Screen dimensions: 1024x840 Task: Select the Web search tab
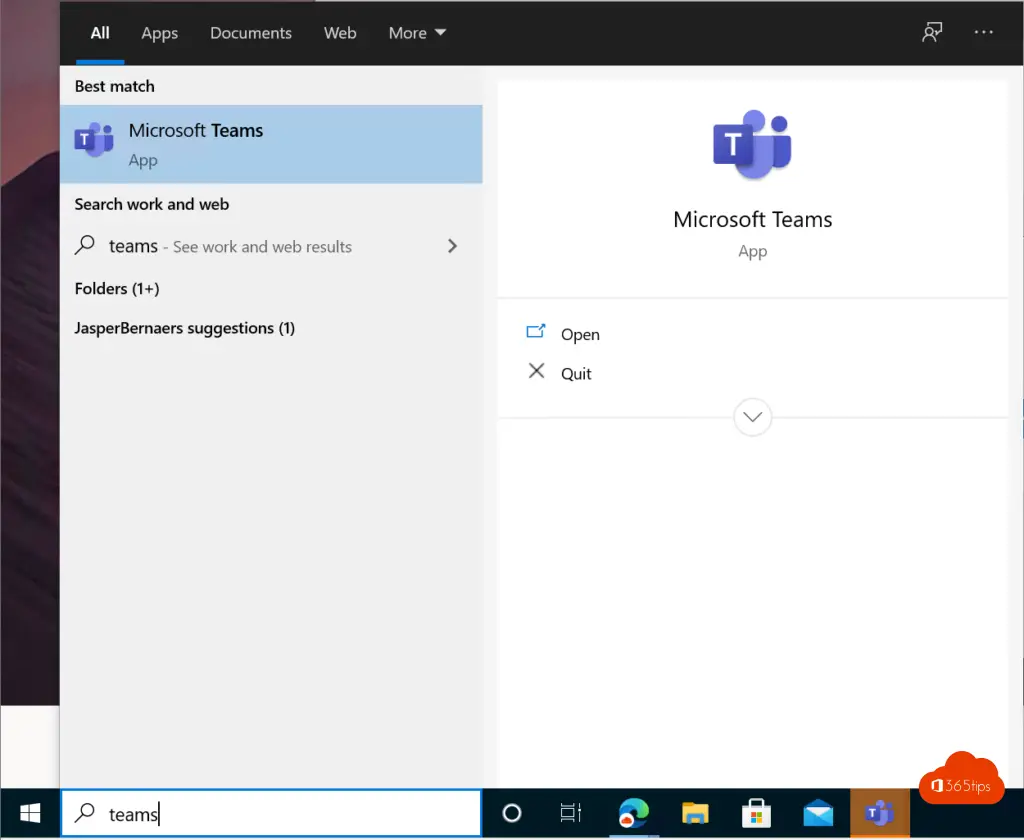340,33
